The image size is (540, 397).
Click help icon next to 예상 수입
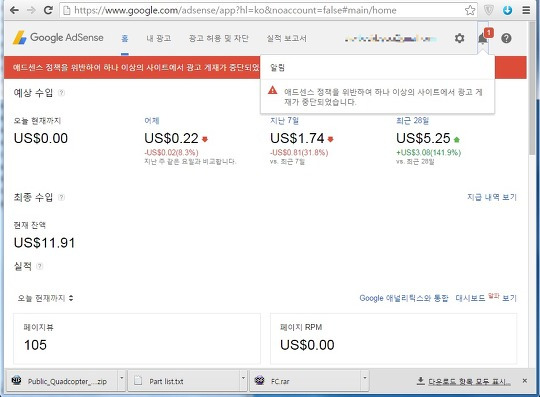point(61,92)
